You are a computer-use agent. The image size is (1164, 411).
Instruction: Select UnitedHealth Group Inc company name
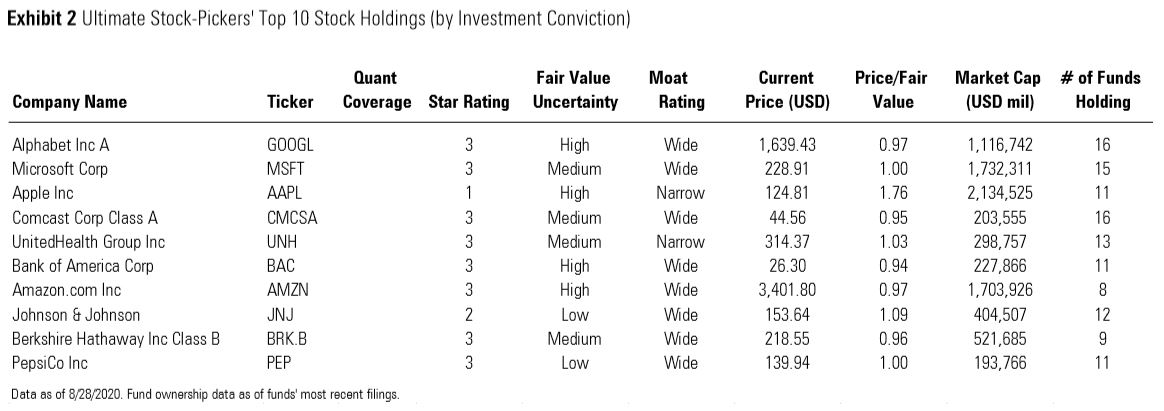pyautogui.click(x=88, y=242)
